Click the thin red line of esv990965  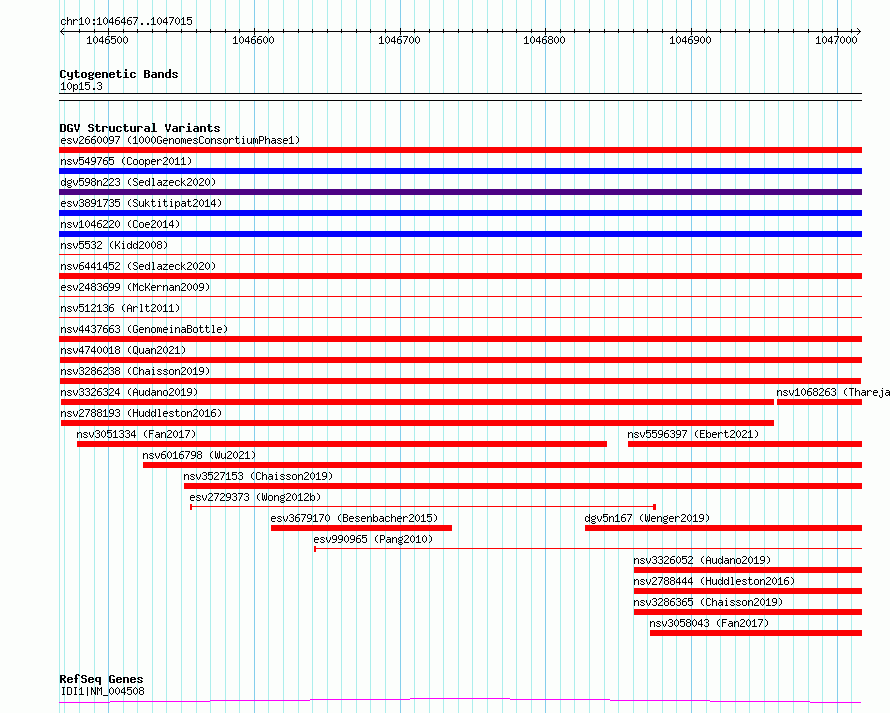[x=588, y=548]
